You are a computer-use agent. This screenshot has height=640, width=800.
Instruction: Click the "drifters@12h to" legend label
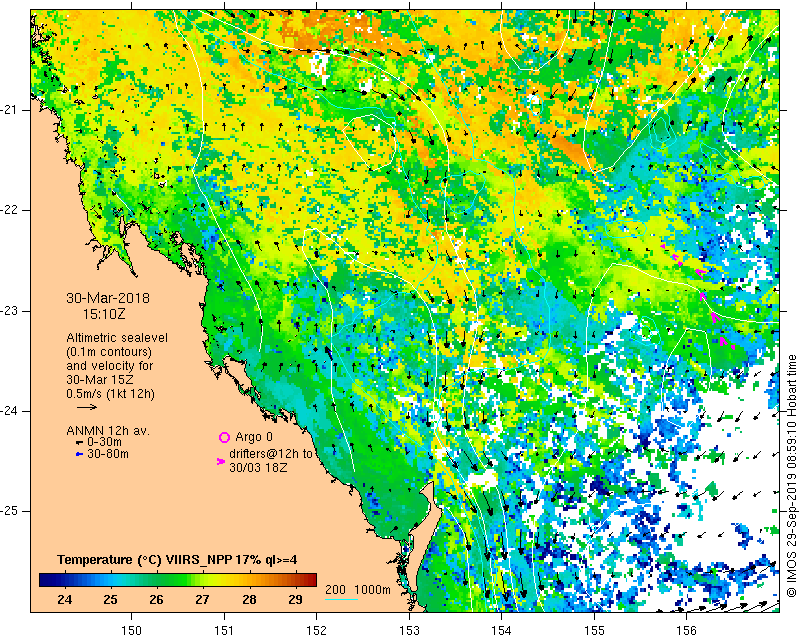(271, 454)
